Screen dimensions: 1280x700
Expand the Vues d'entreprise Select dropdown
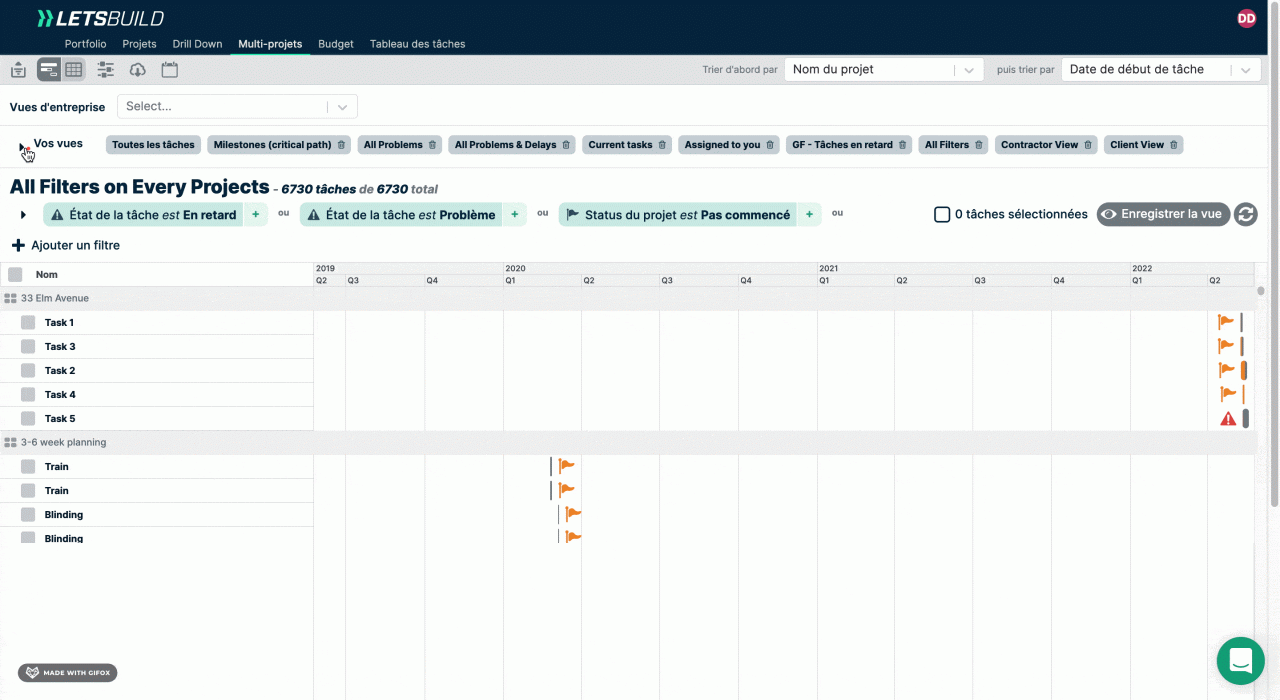tap(237, 106)
